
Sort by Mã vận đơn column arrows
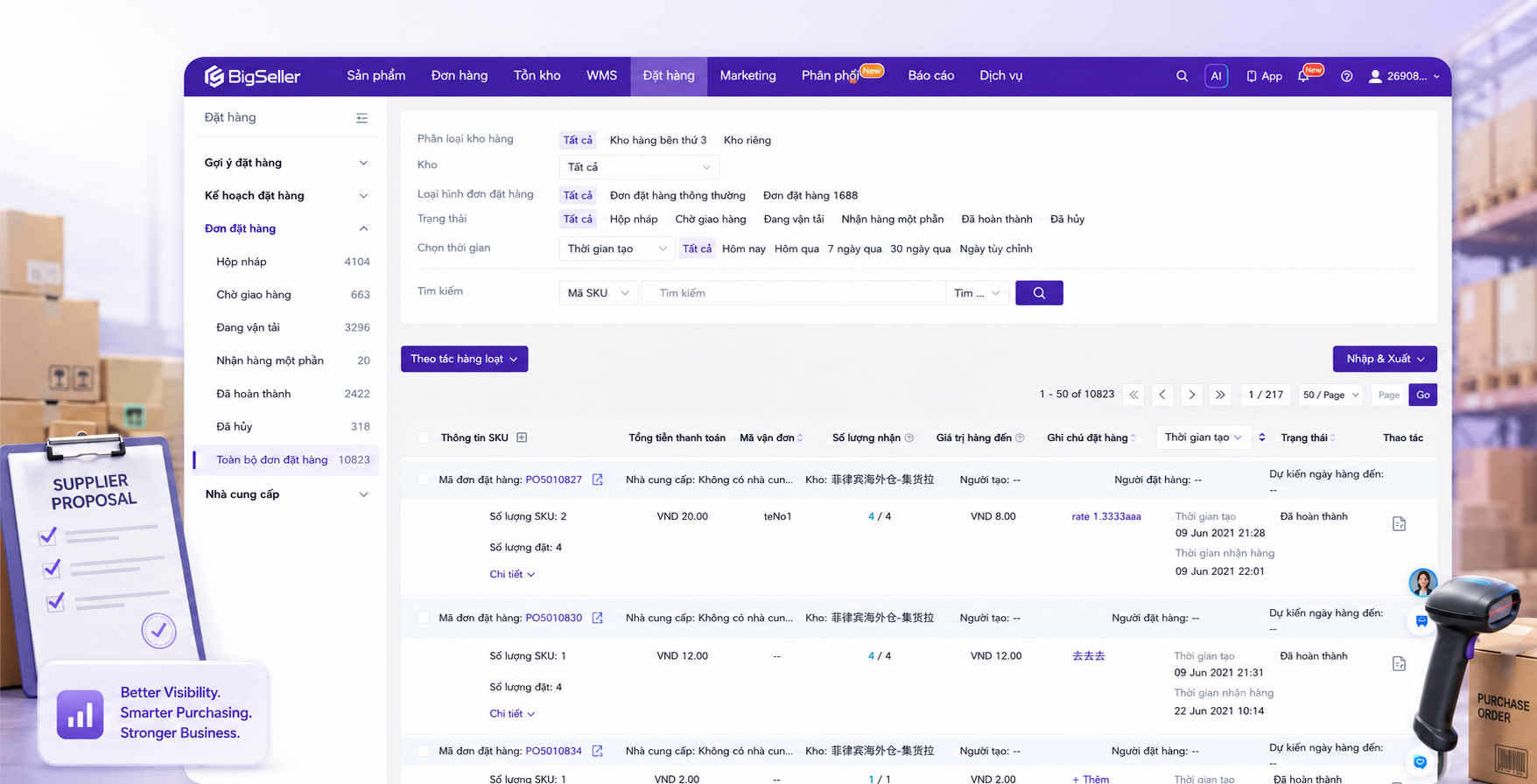800,438
